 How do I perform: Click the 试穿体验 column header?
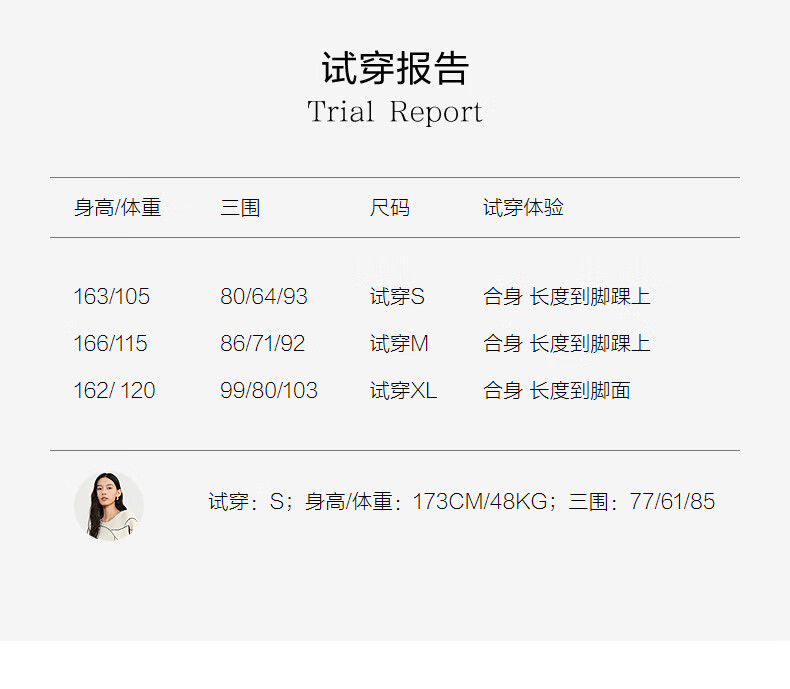(523, 208)
